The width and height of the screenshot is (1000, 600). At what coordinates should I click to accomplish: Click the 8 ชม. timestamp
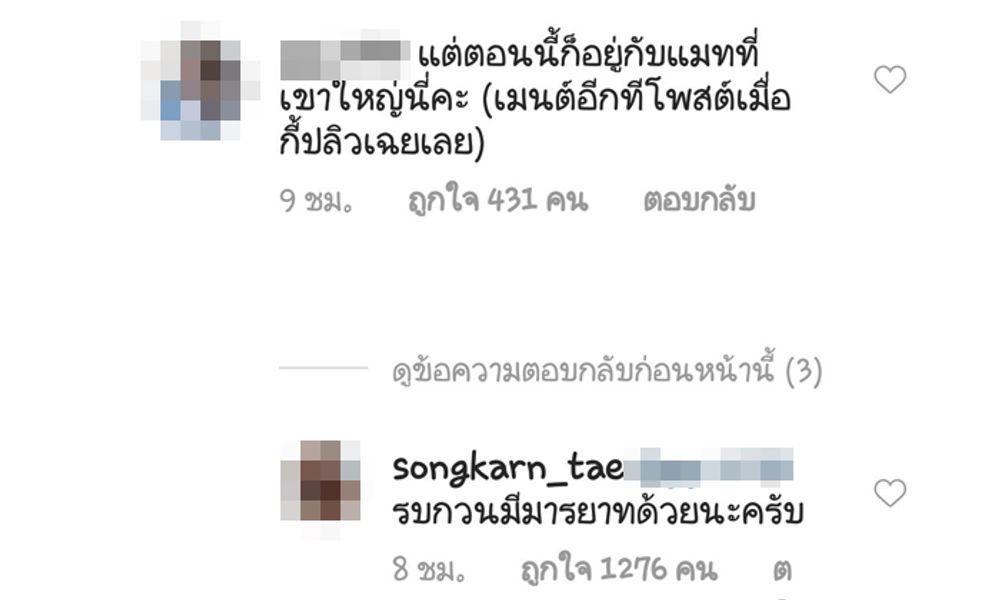pos(429,569)
